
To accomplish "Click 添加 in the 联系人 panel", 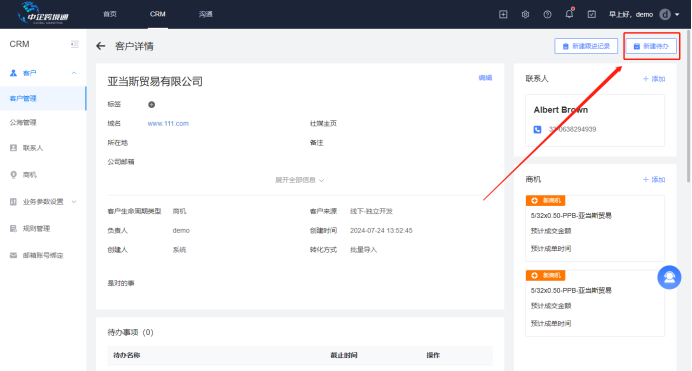I will tap(654, 79).
